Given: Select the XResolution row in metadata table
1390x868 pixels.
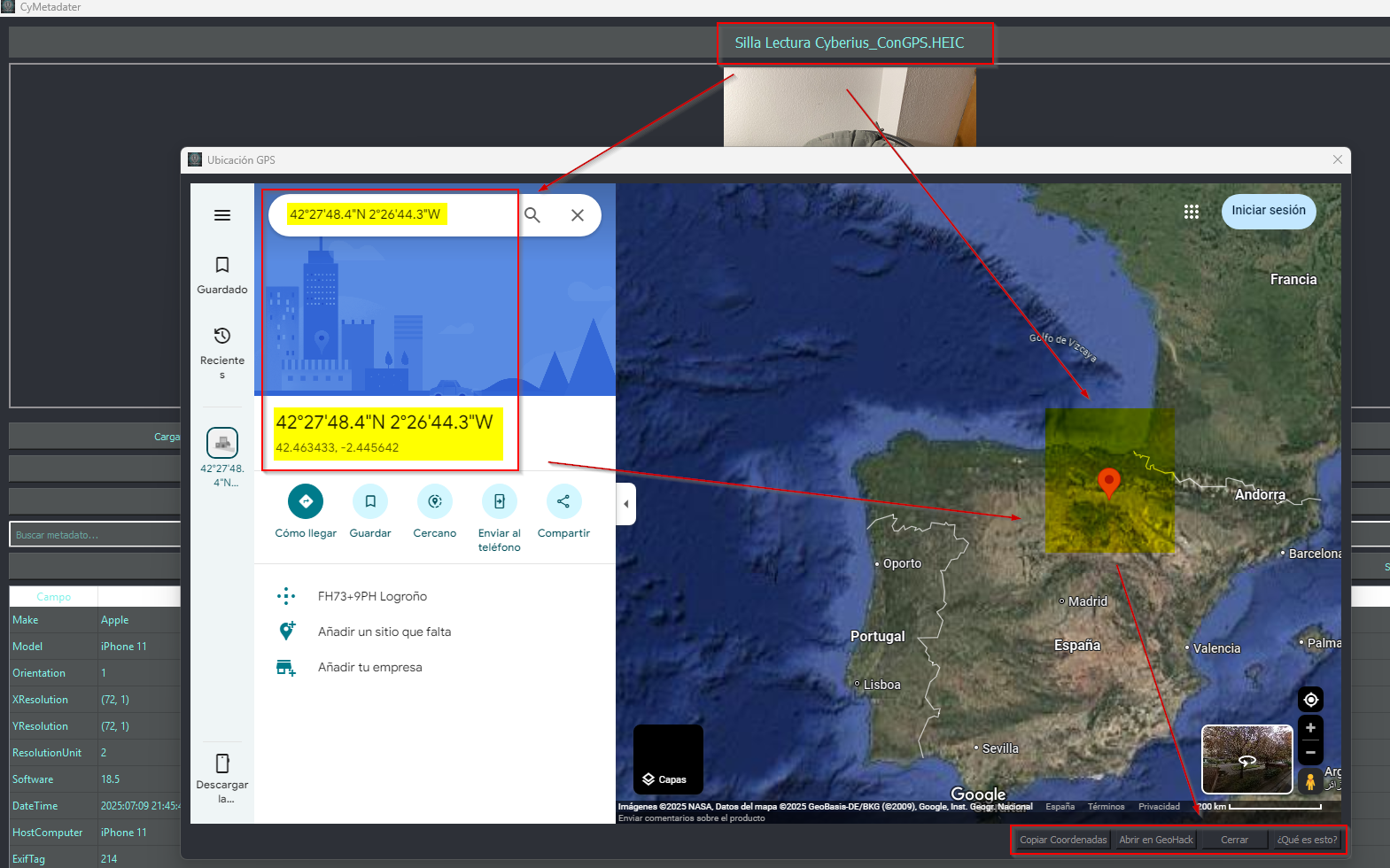Looking at the screenshot, I should pyautogui.click(x=95, y=700).
